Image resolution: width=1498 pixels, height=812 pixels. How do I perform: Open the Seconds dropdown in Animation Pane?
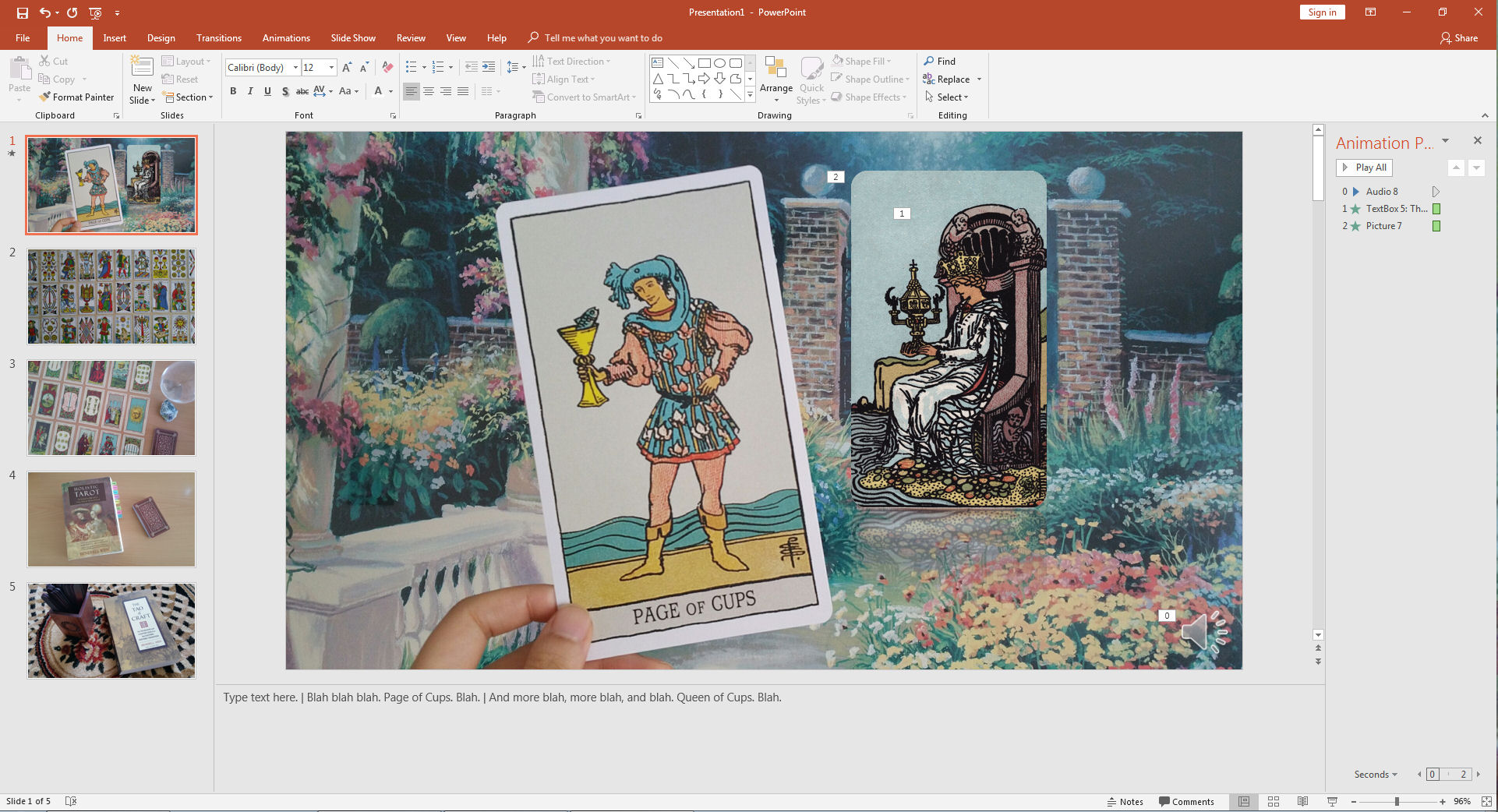1376,774
